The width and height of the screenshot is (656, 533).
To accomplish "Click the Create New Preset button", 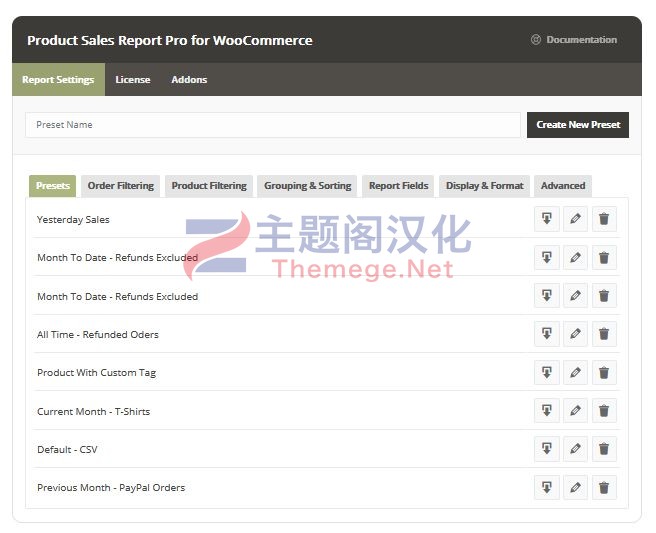I will (578, 125).
